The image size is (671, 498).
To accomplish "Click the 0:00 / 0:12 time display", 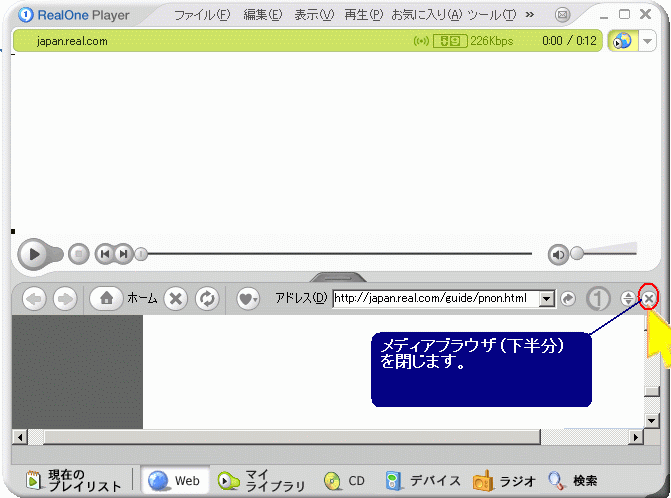I will 569,41.
